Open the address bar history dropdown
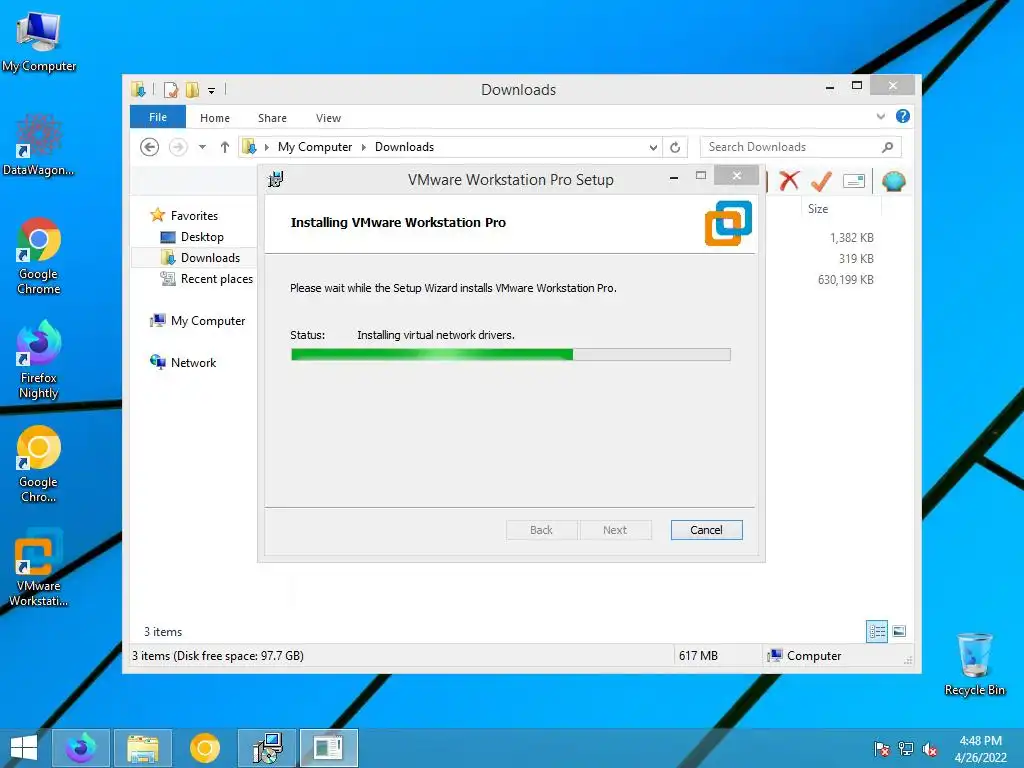The height and width of the screenshot is (768, 1024). click(x=653, y=148)
